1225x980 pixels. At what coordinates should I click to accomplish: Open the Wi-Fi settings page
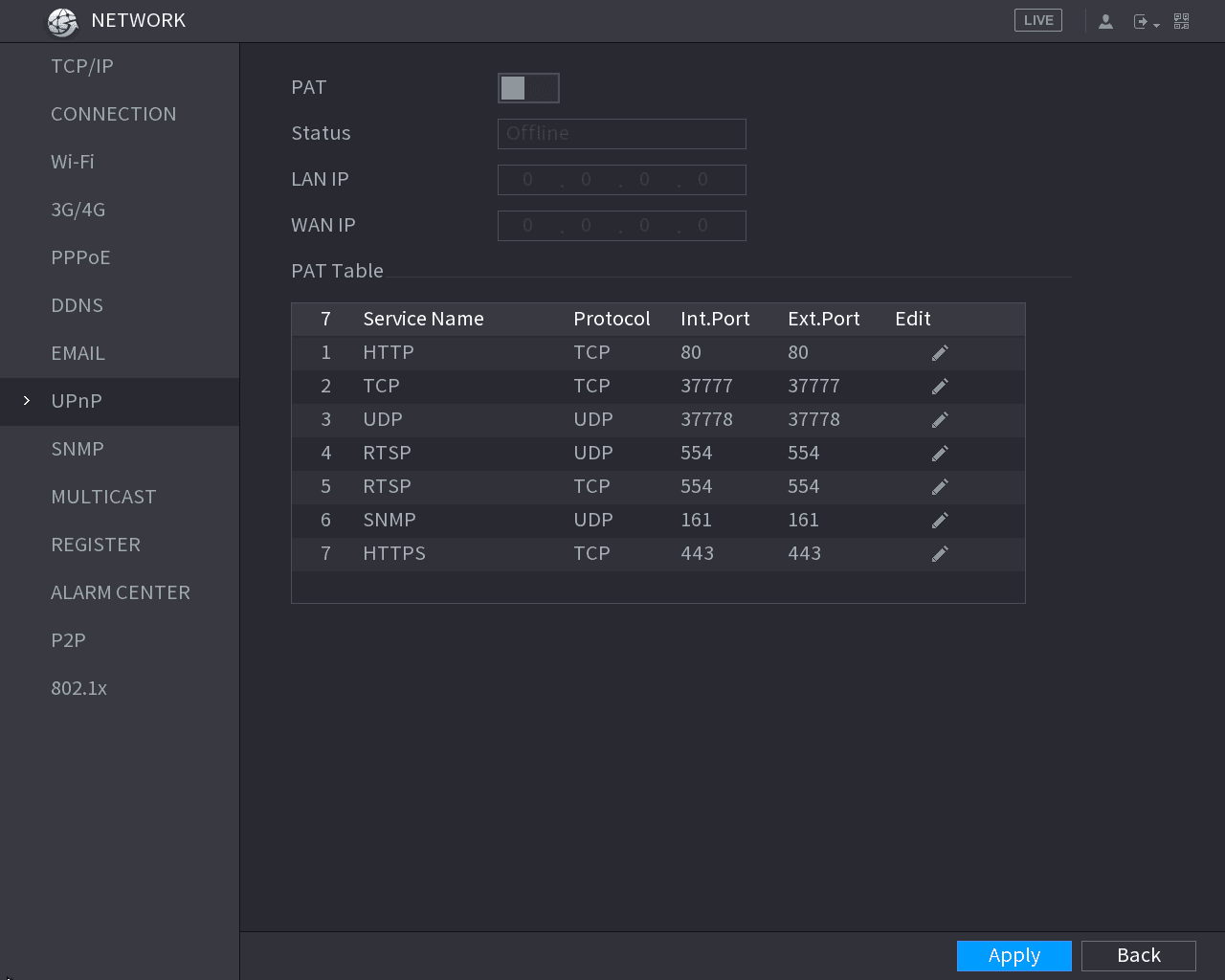[x=120, y=163]
